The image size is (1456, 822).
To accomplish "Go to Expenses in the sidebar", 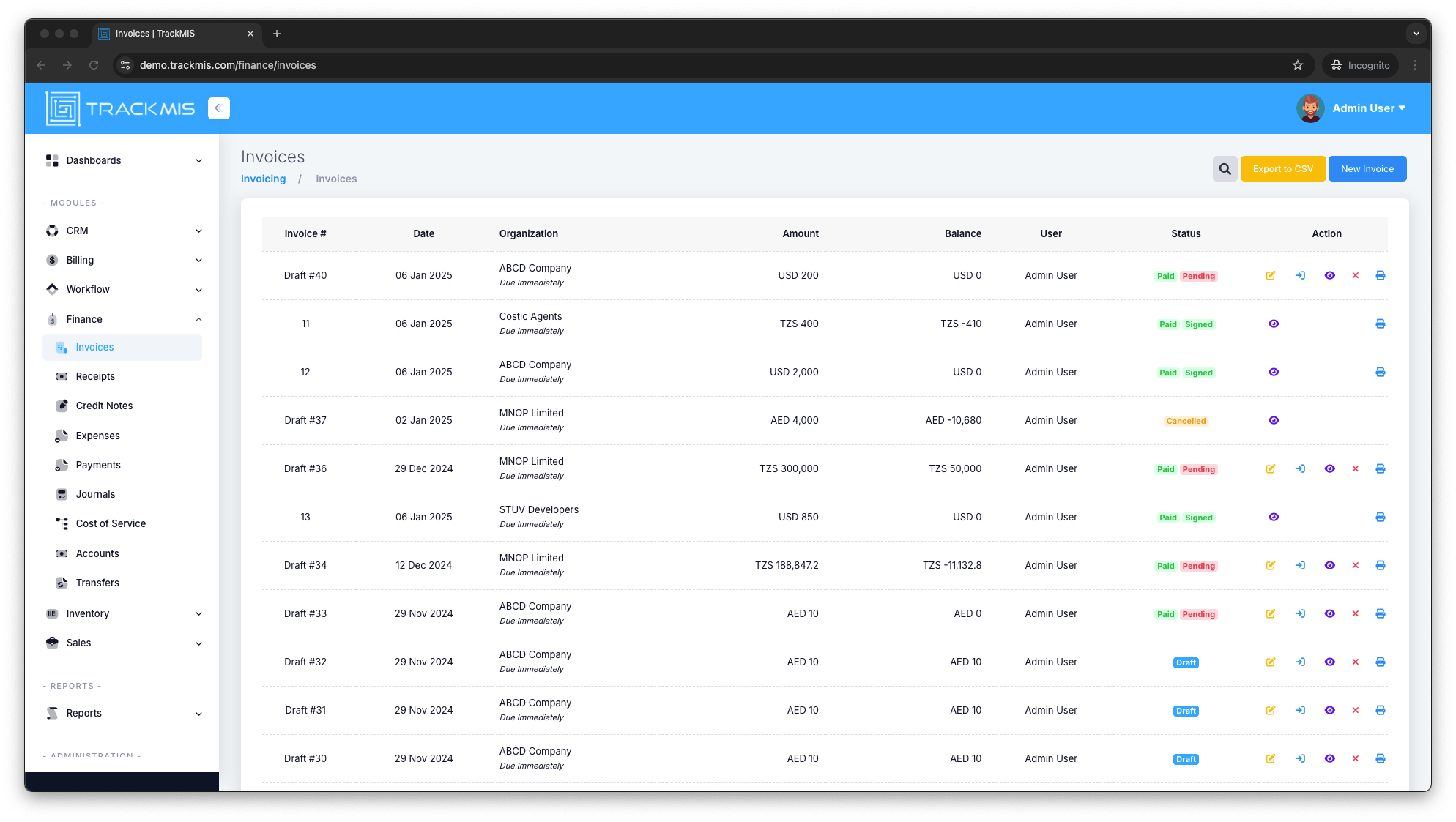I will [x=97, y=436].
